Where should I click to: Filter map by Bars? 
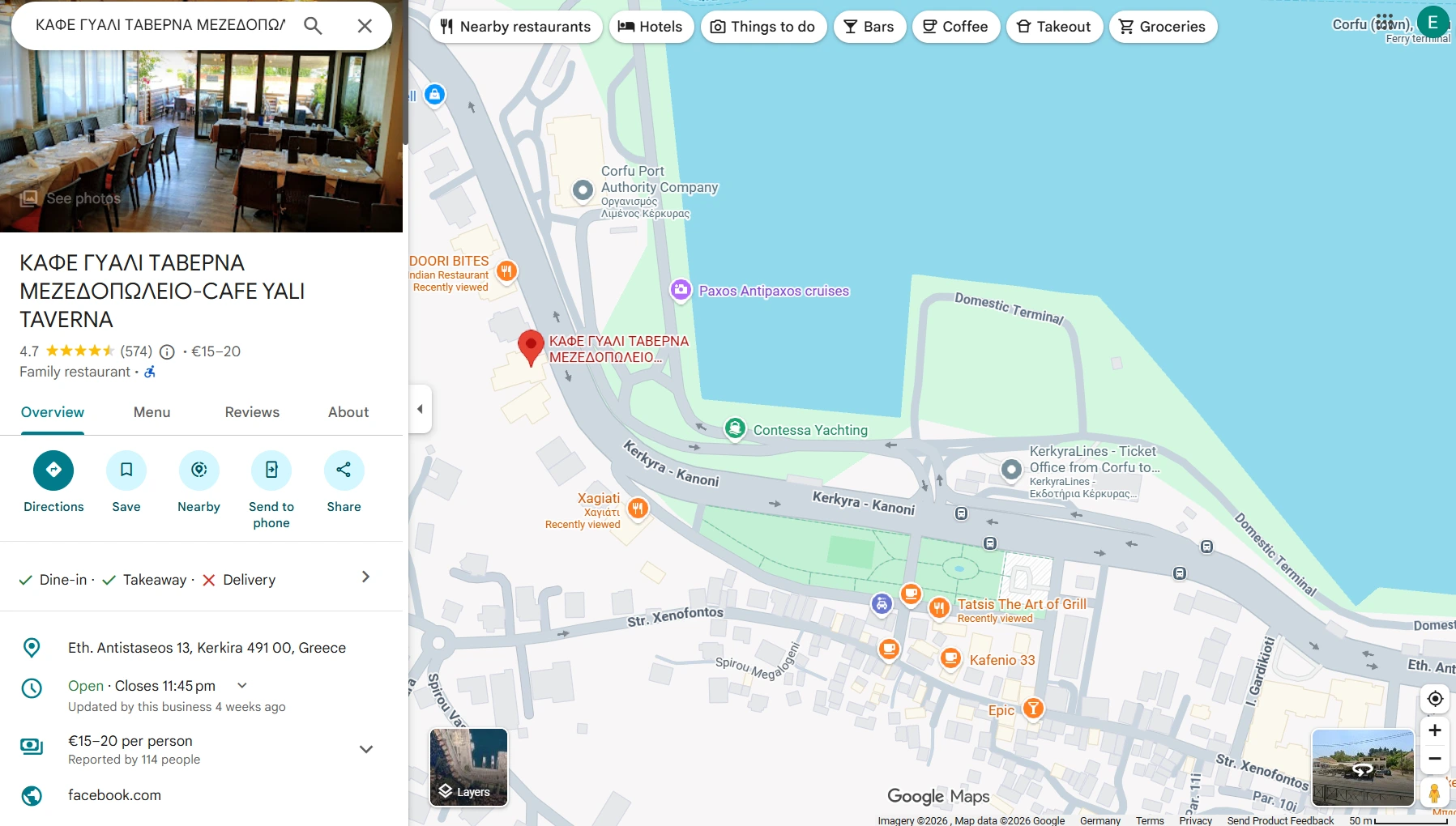(x=869, y=27)
